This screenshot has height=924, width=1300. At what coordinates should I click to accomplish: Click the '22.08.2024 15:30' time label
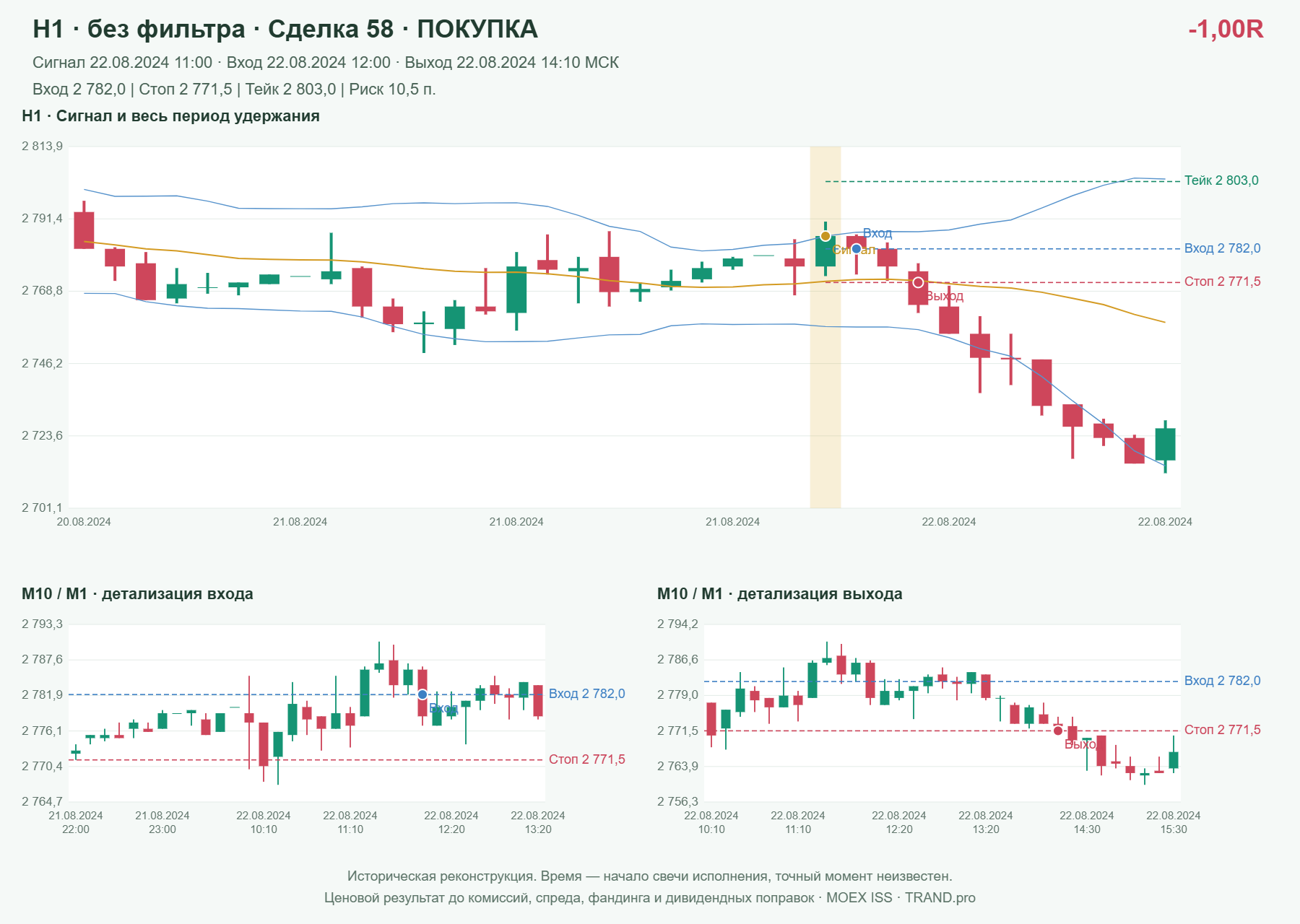click(x=1174, y=822)
